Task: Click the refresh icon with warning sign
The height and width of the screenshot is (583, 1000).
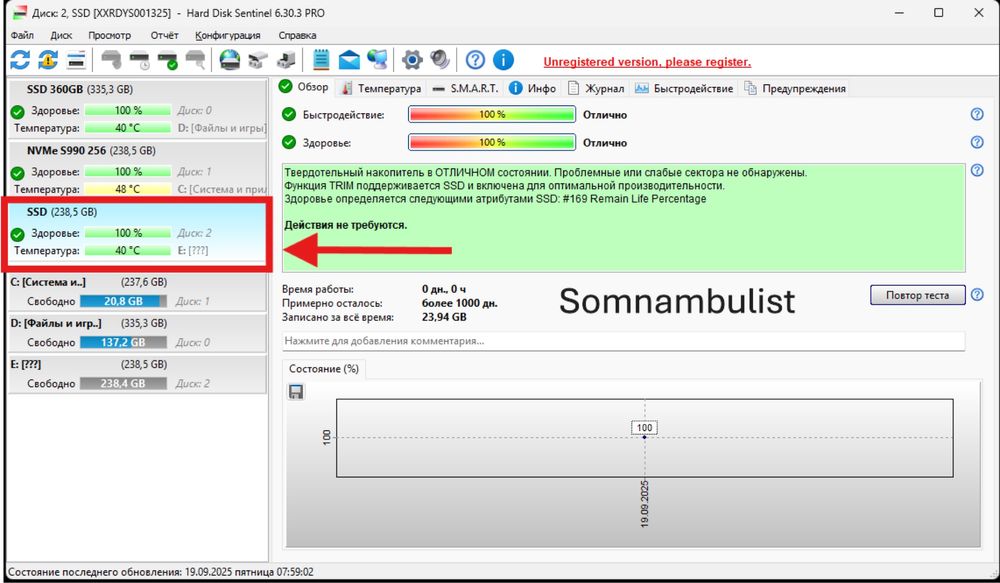Action: coord(48,60)
